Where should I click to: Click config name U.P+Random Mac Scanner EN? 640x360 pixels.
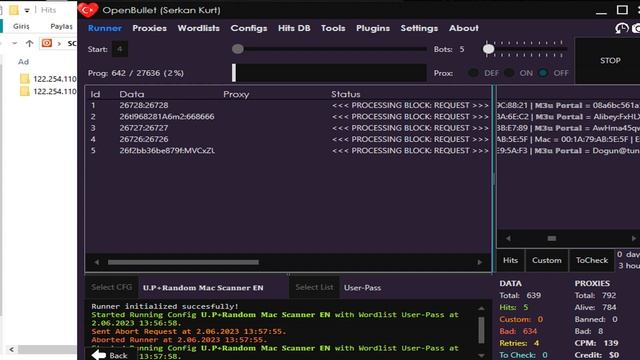coord(203,288)
